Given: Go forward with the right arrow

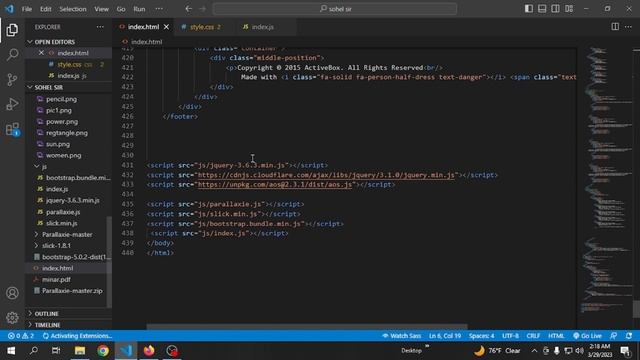Looking at the screenshot, I should coord(202,9).
